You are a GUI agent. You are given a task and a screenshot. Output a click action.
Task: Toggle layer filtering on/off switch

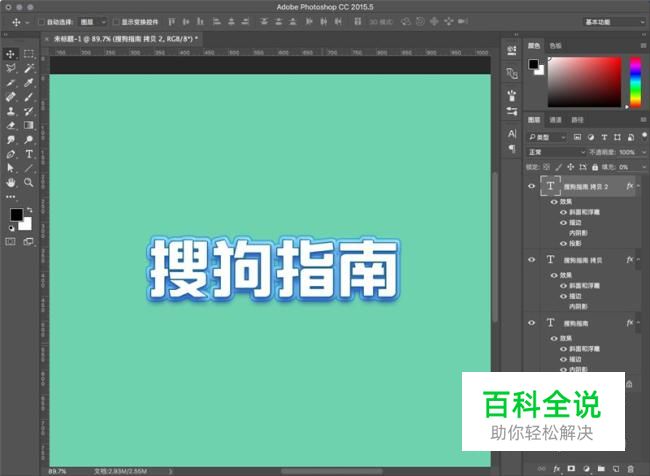[644, 136]
